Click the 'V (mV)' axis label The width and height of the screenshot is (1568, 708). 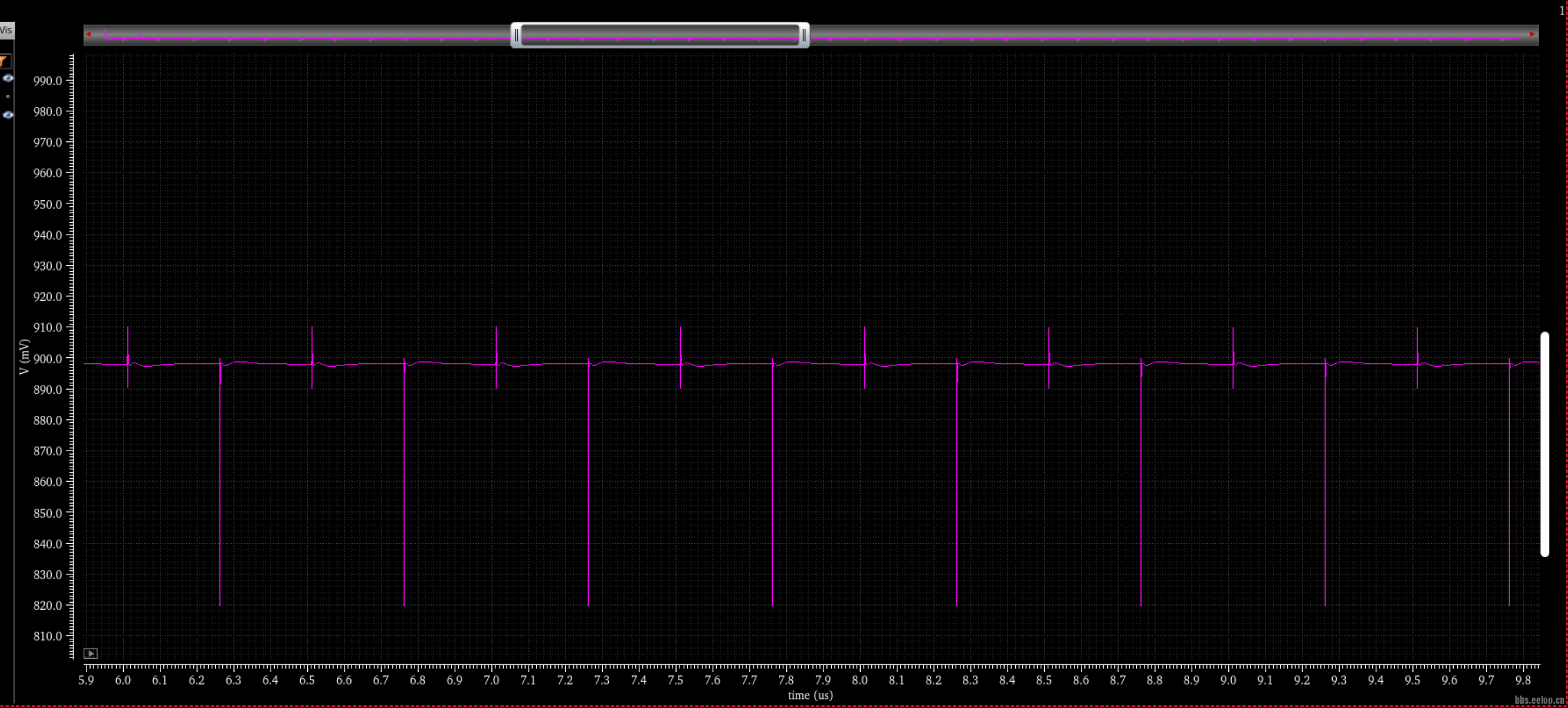(24, 357)
